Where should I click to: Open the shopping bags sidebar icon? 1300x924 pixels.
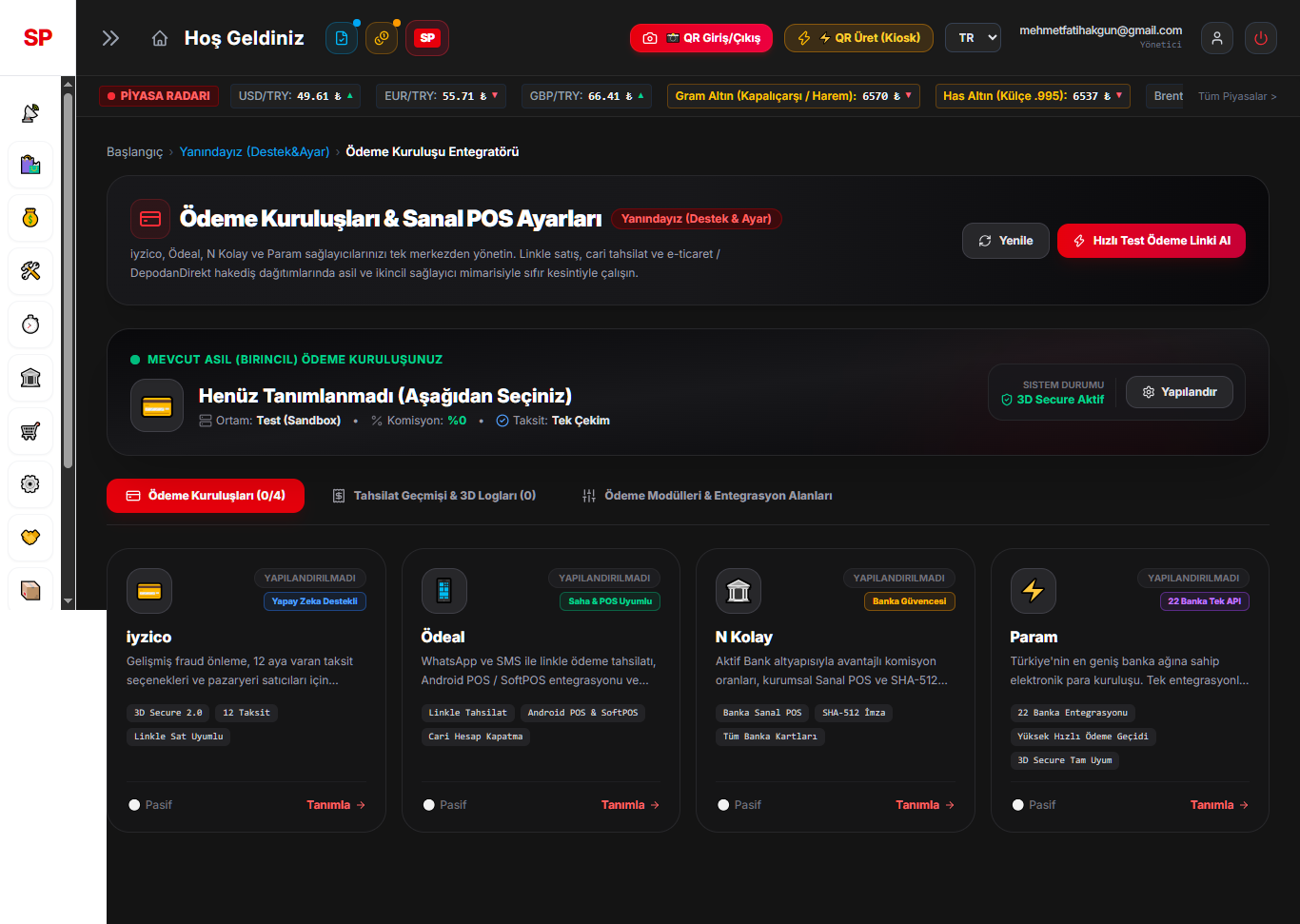(x=30, y=166)
